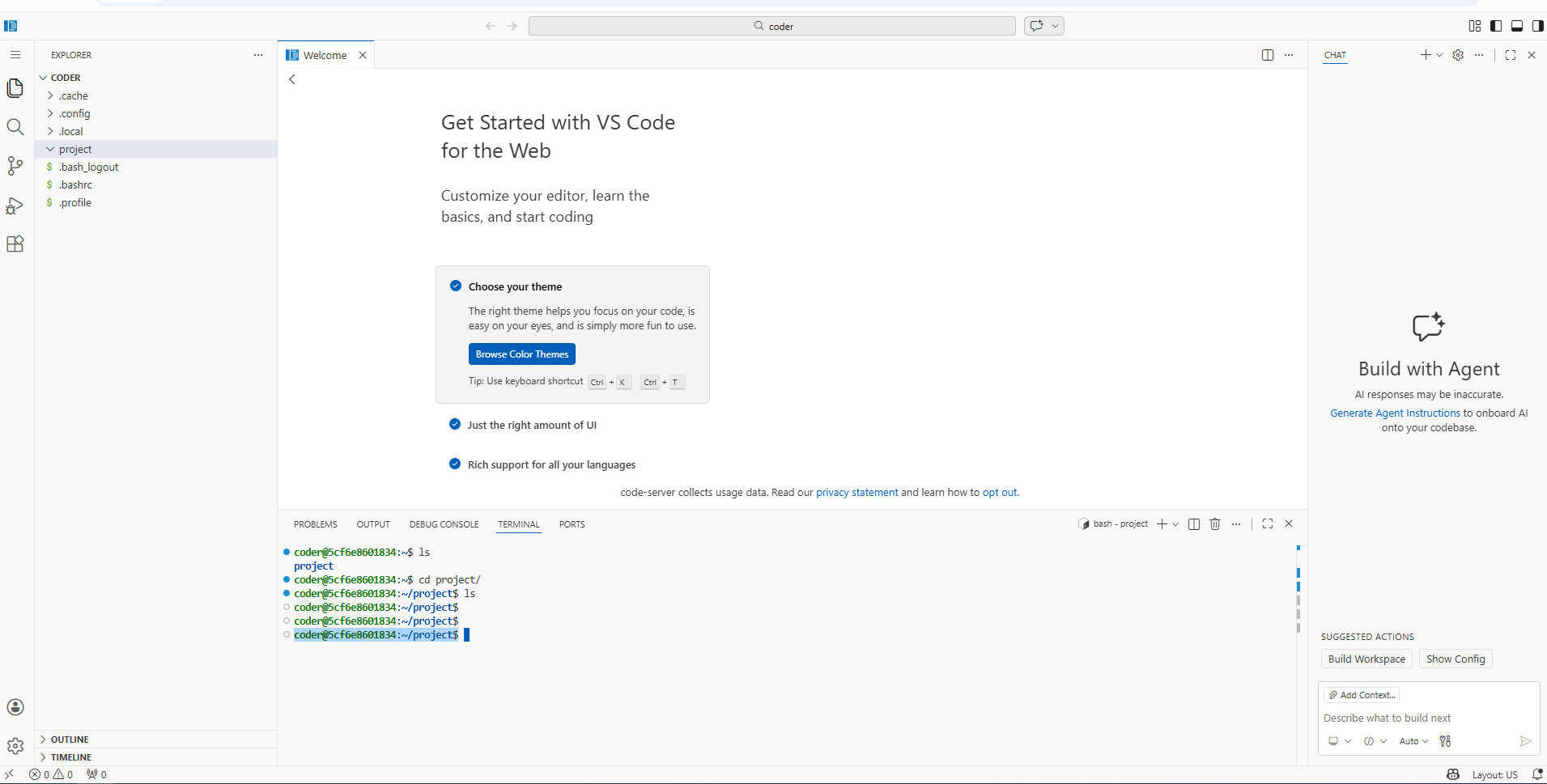The width and height of the screenshot is (1547, 784).
Task: Follow the opt out link
Action: (x=1000, y=493)
